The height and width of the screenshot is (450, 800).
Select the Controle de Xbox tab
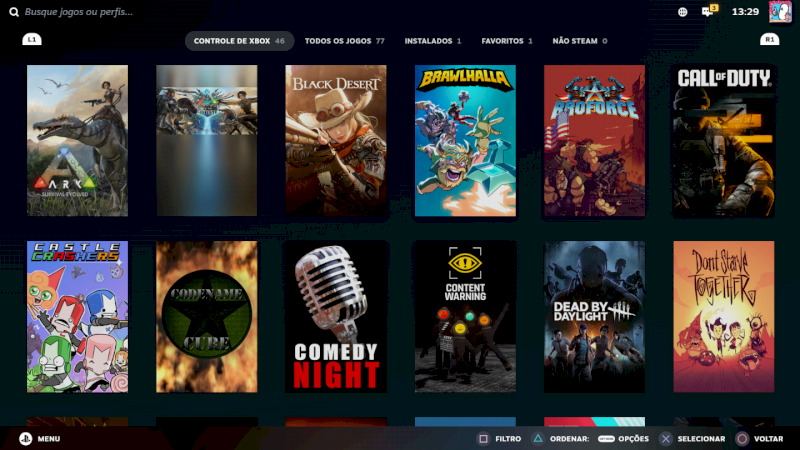click(x=239, y=41)
